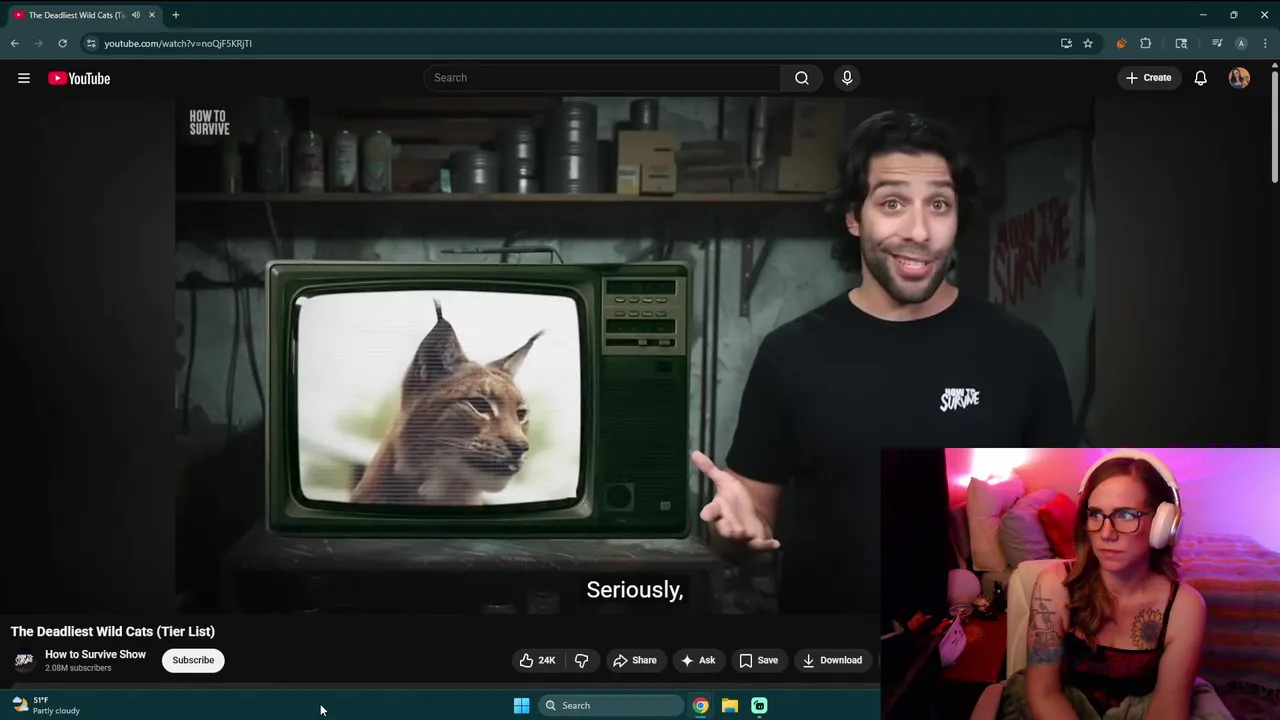Open the Windows Start menu

click(521, 706)
